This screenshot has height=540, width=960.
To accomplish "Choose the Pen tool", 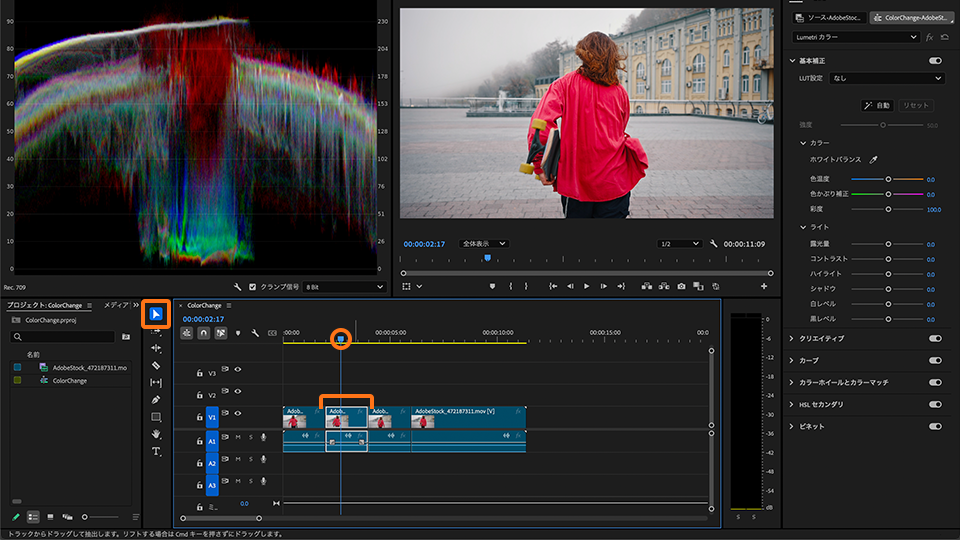I will [x=156, y=399].
